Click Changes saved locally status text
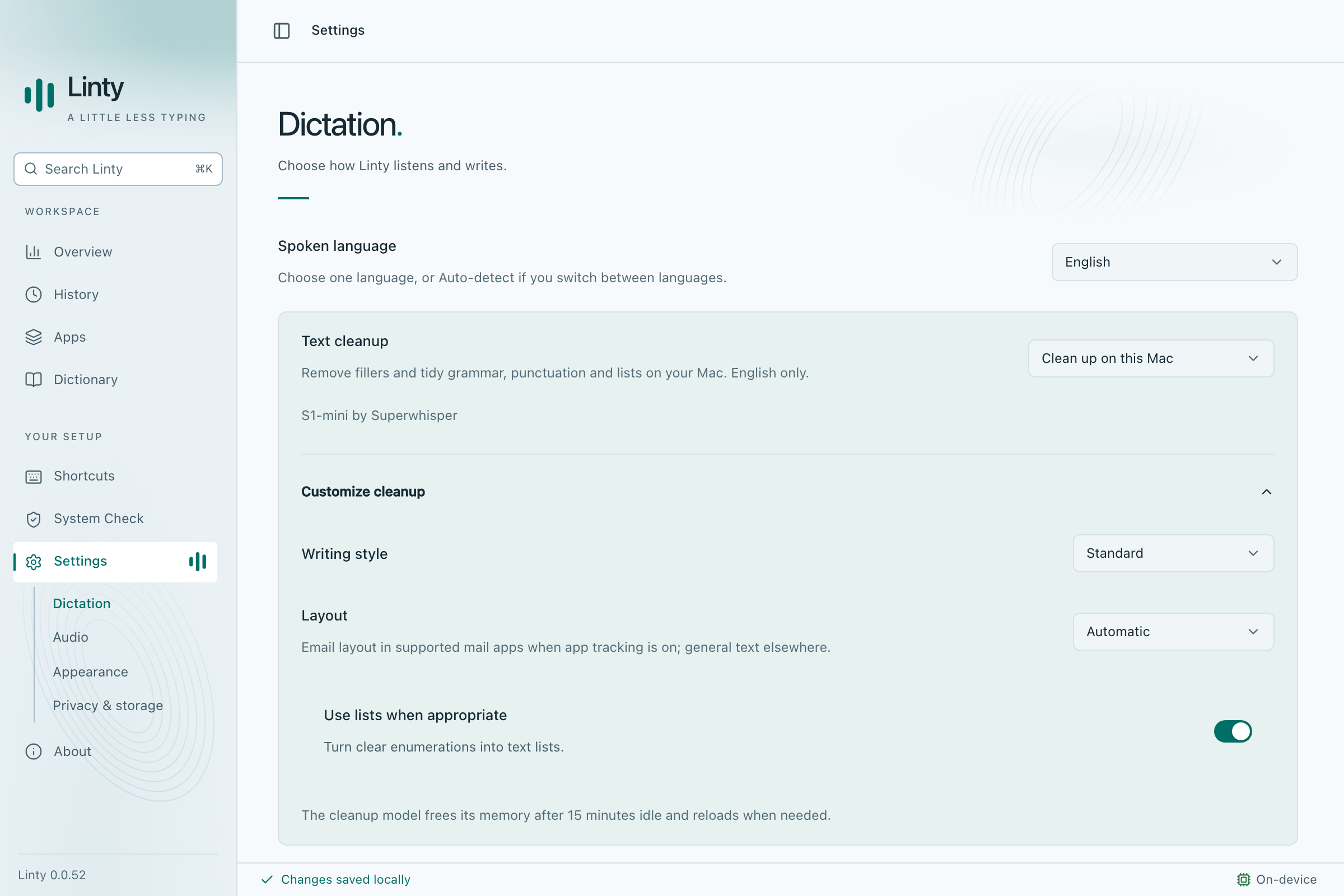 pyautogui.click(x=346, y=879)
